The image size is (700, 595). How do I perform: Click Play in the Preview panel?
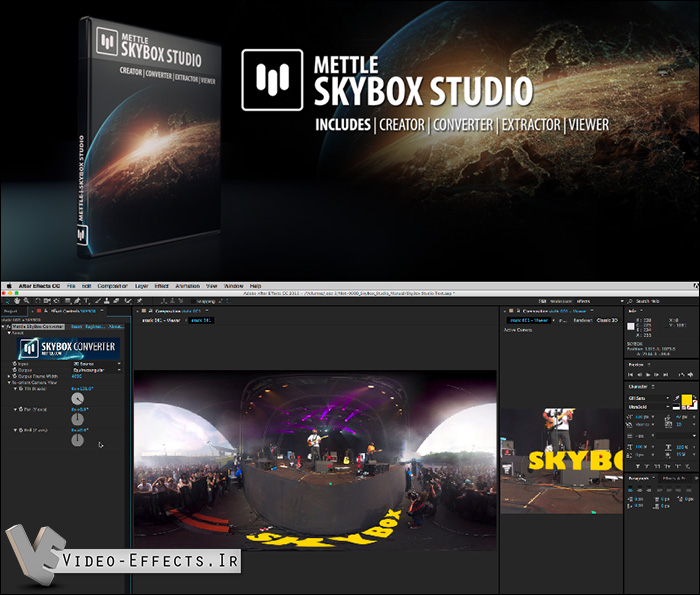(x=648, y=374)
